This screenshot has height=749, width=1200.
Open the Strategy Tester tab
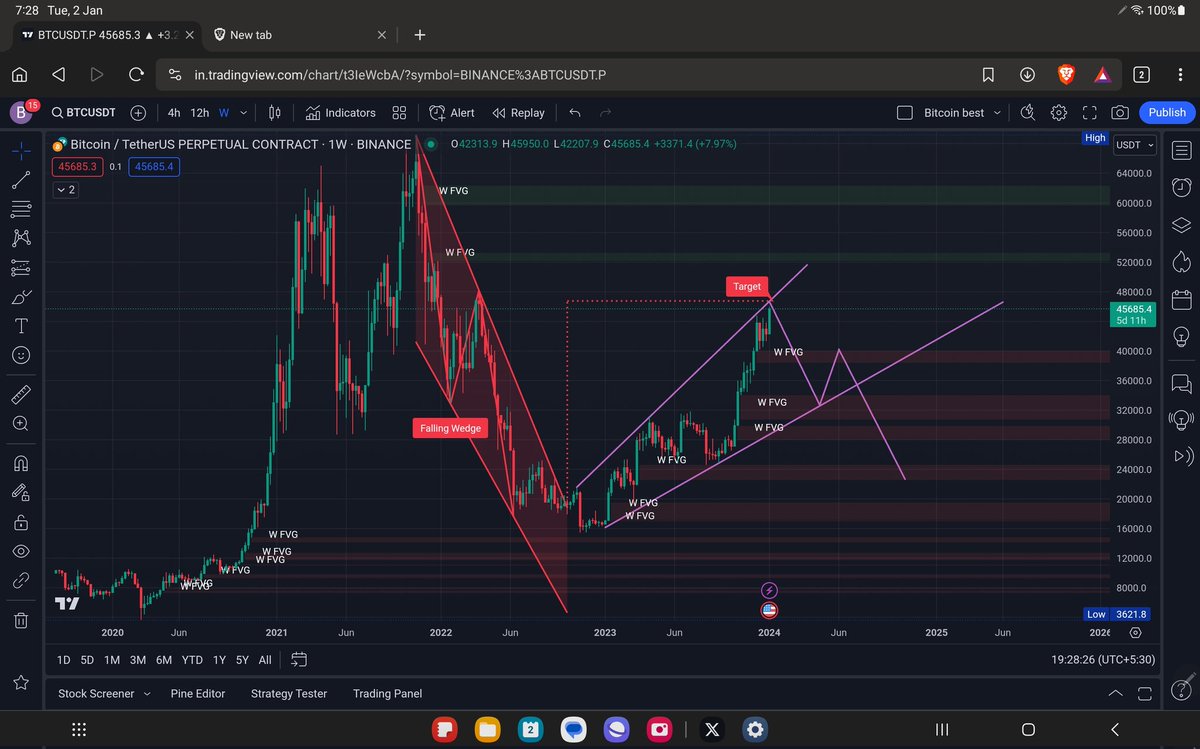point(289,693)
